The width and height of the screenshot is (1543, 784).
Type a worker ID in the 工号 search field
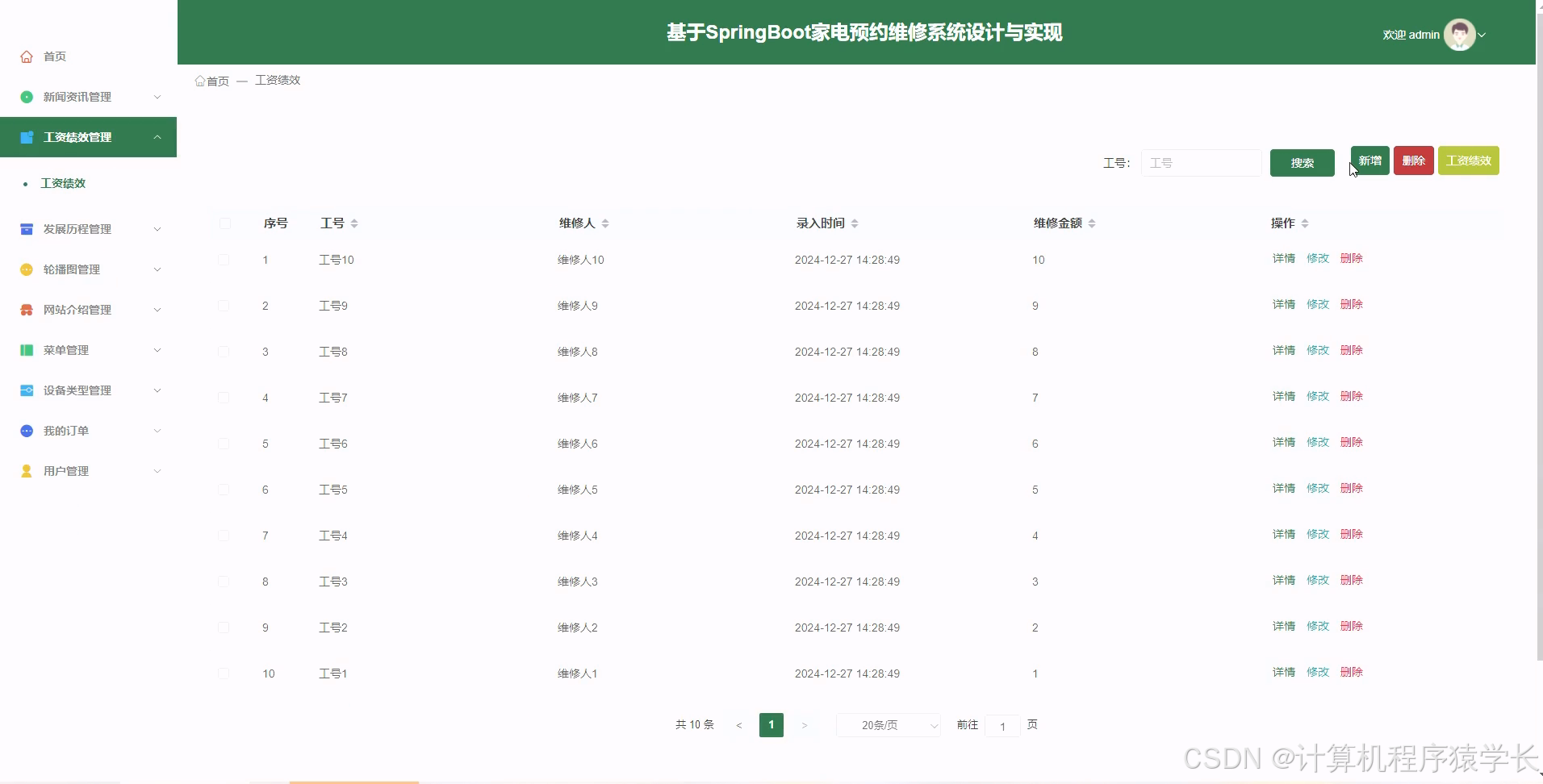click(1201, 162)
